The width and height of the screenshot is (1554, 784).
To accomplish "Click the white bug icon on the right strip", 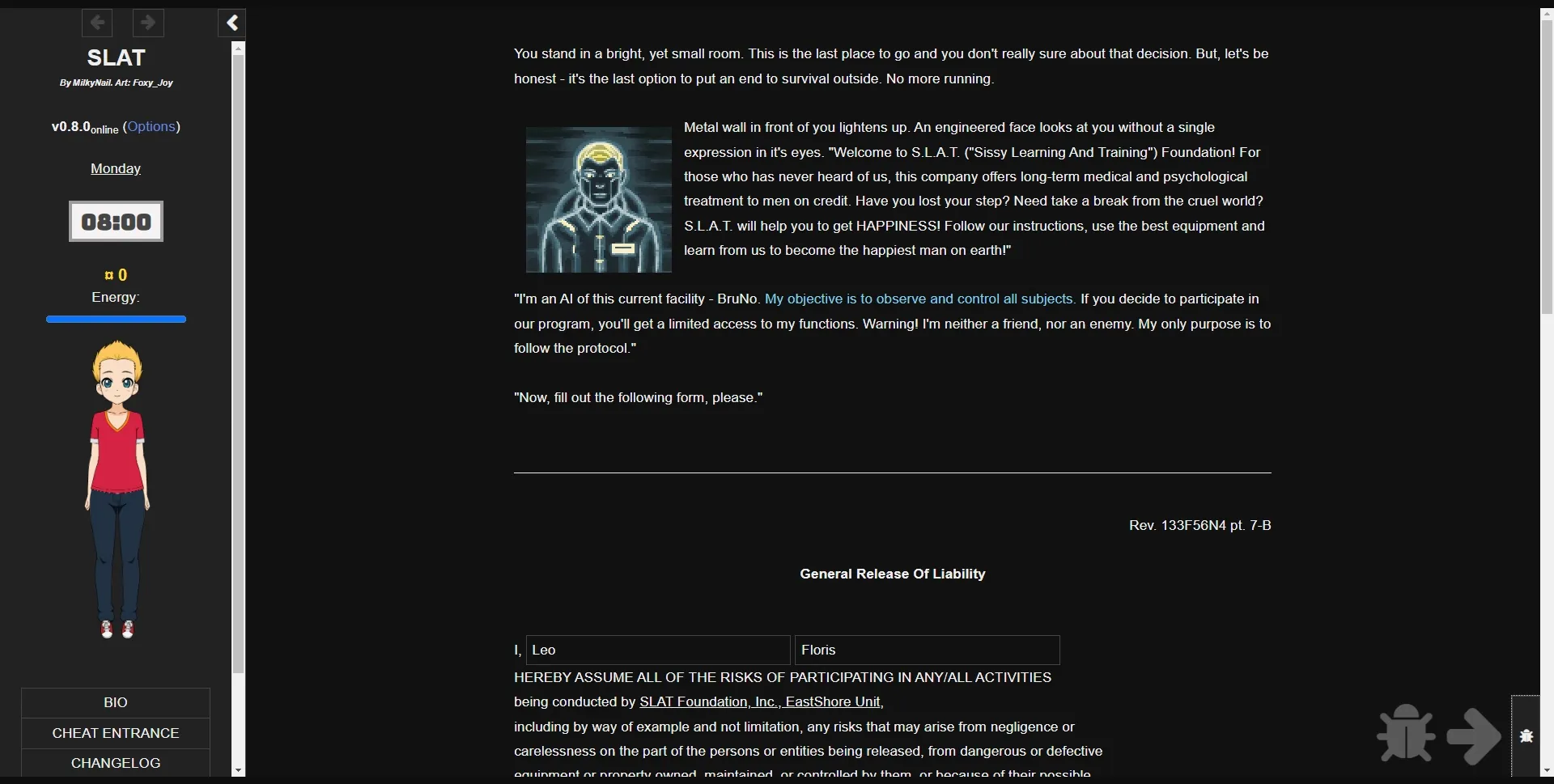I will point(1526,736).
